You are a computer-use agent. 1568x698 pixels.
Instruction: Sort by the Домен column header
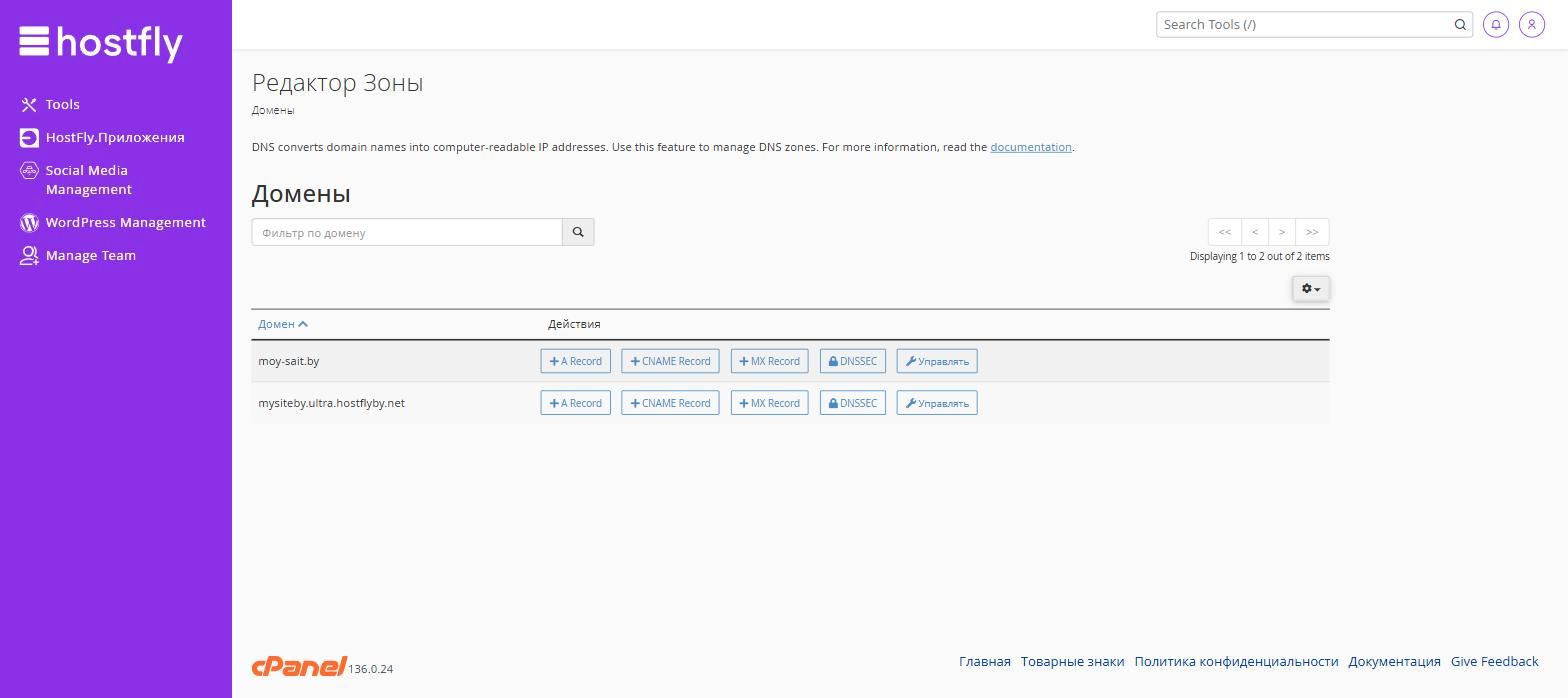click(283, 324)
